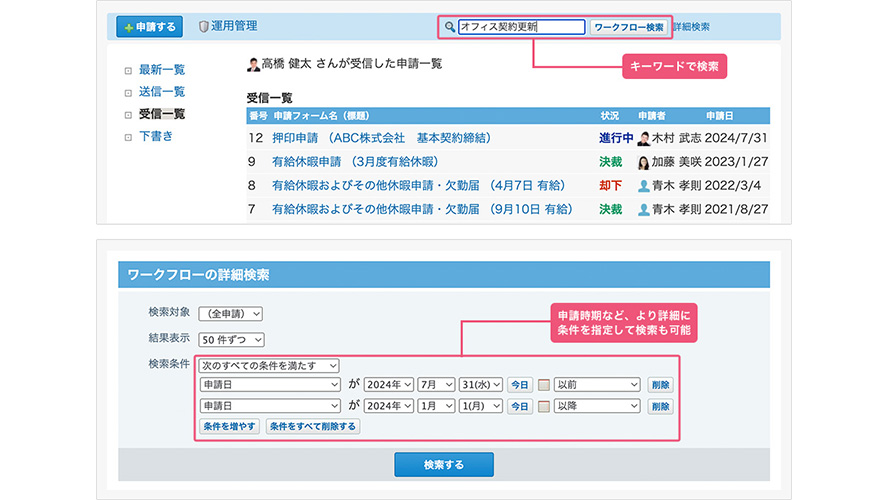Open the 1(月) day dropdown
Image resolution: width=888 pixels, height=500 pixels.
pyautogui.click(x=481, y=406)
